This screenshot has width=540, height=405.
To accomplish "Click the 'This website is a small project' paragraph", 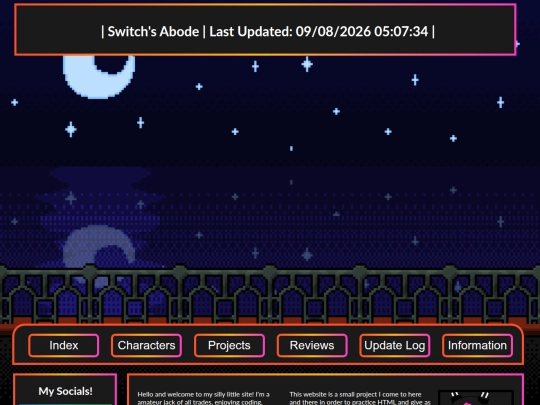I will [x=360, y=398].
